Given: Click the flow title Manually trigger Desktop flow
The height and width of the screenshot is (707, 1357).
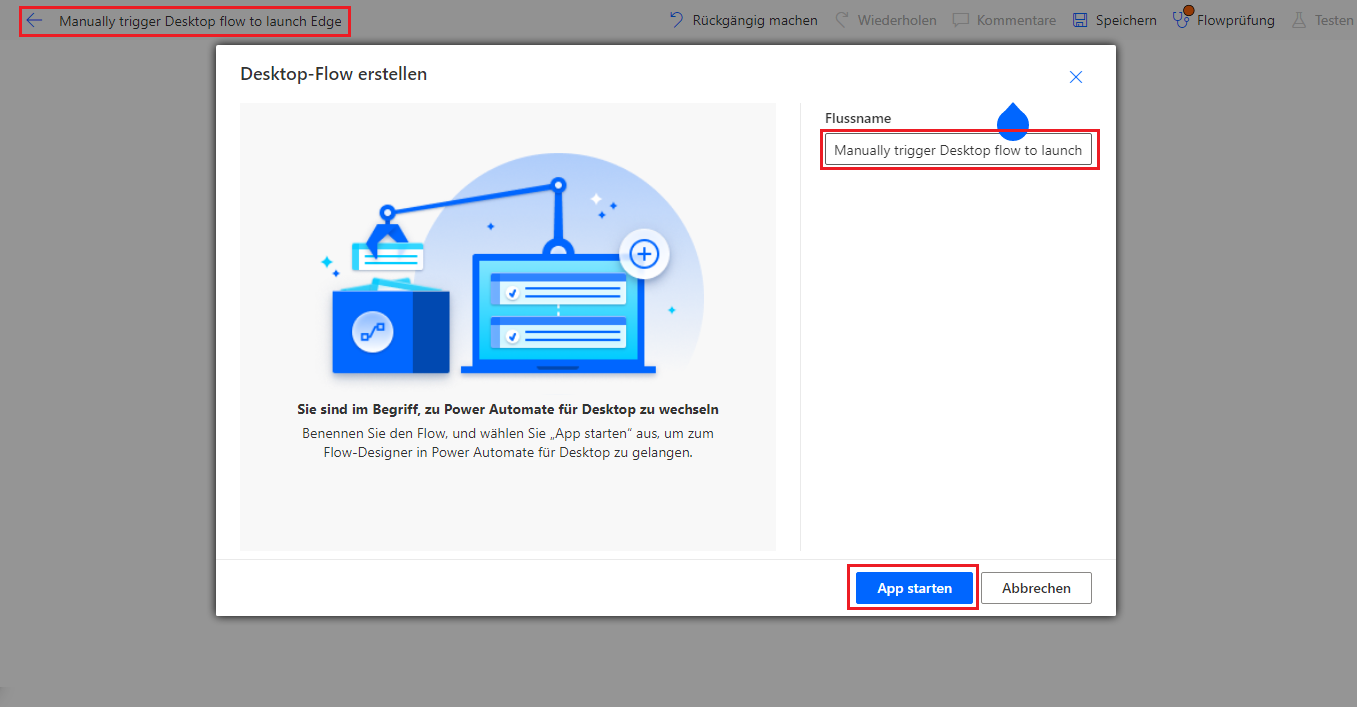Looking at the screenshot, I should click(x=200, y=21).
